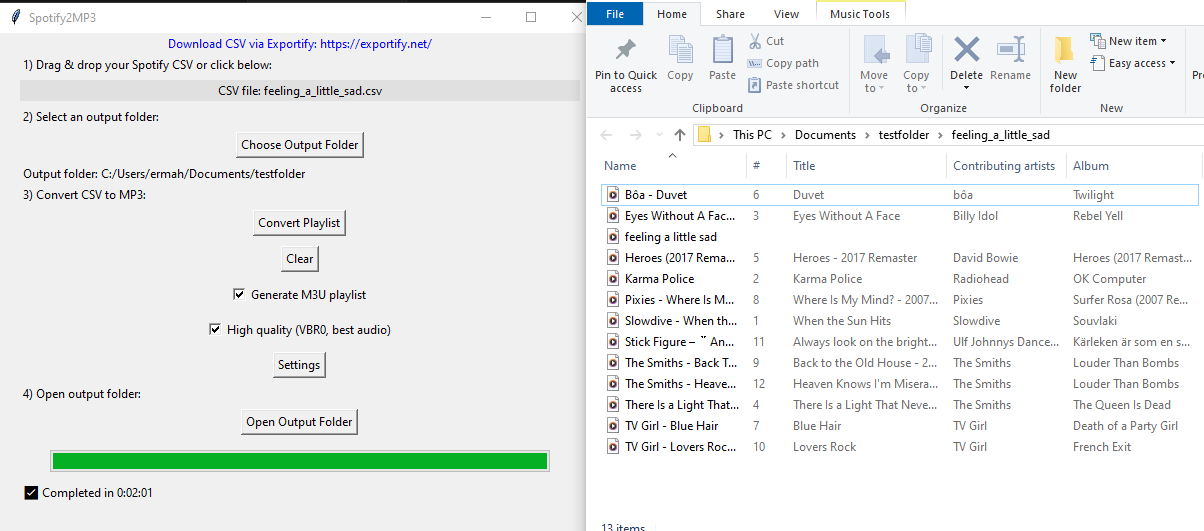This screenshot has width=1204, height=531.
Task: Click the Rename icon
Action: pos(1011,50)
